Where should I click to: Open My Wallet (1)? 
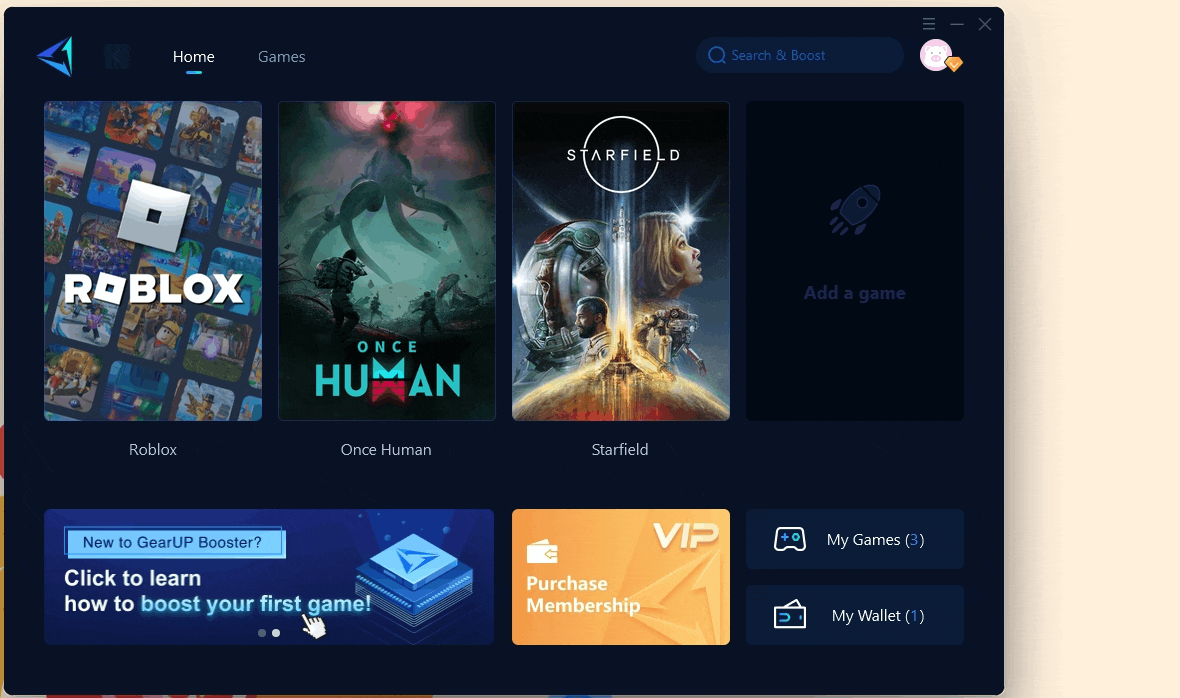coord(855,615)
